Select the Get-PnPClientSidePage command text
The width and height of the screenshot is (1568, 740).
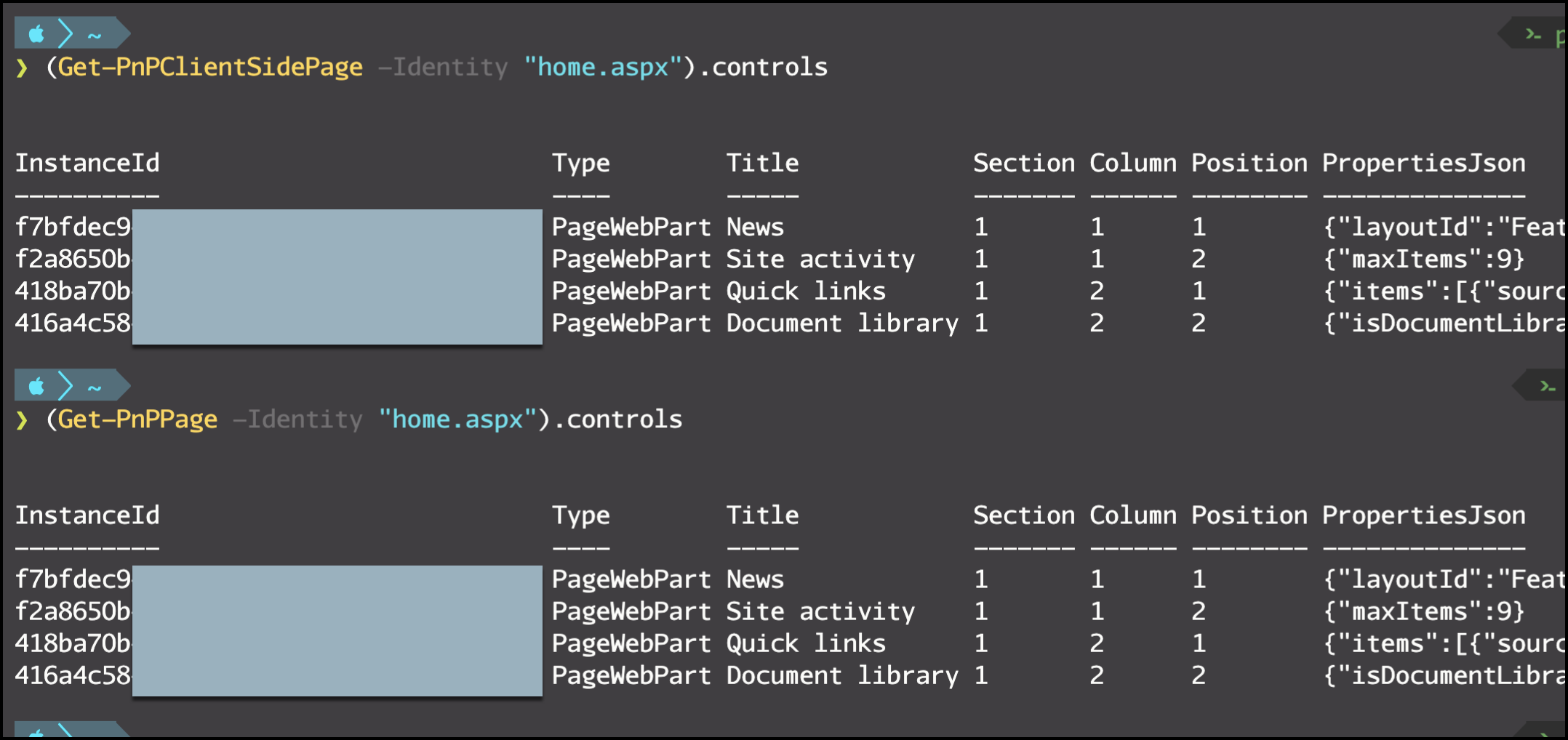point(209,67)
